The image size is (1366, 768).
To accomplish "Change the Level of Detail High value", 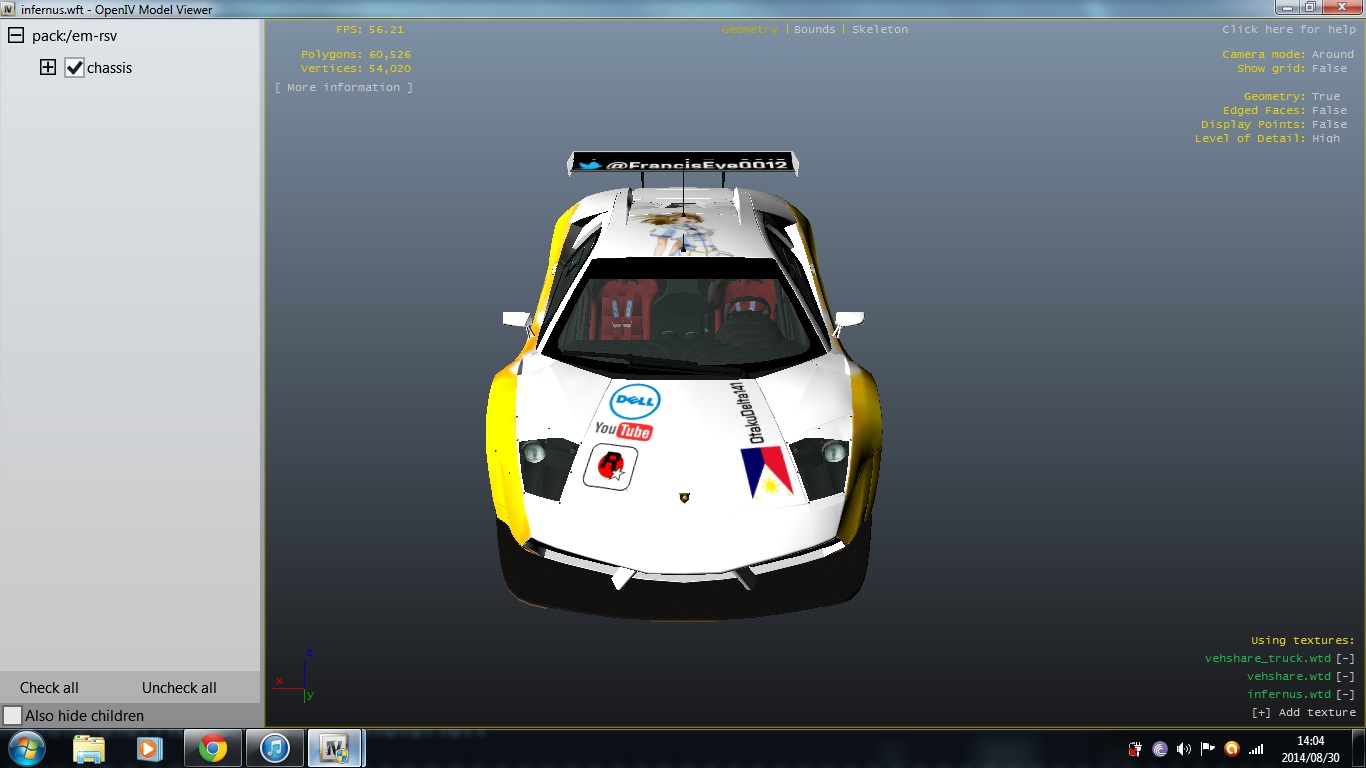I will 1326,138.
